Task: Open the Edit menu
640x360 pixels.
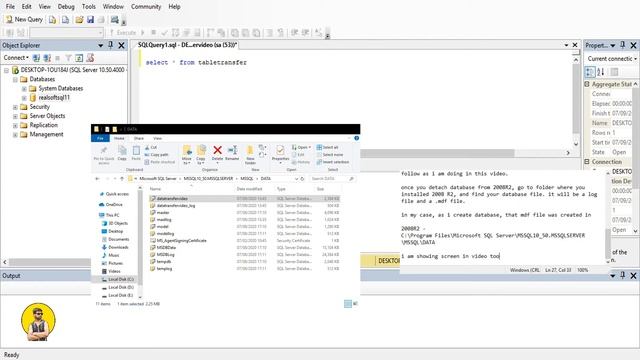Action: tap(27, 7)
